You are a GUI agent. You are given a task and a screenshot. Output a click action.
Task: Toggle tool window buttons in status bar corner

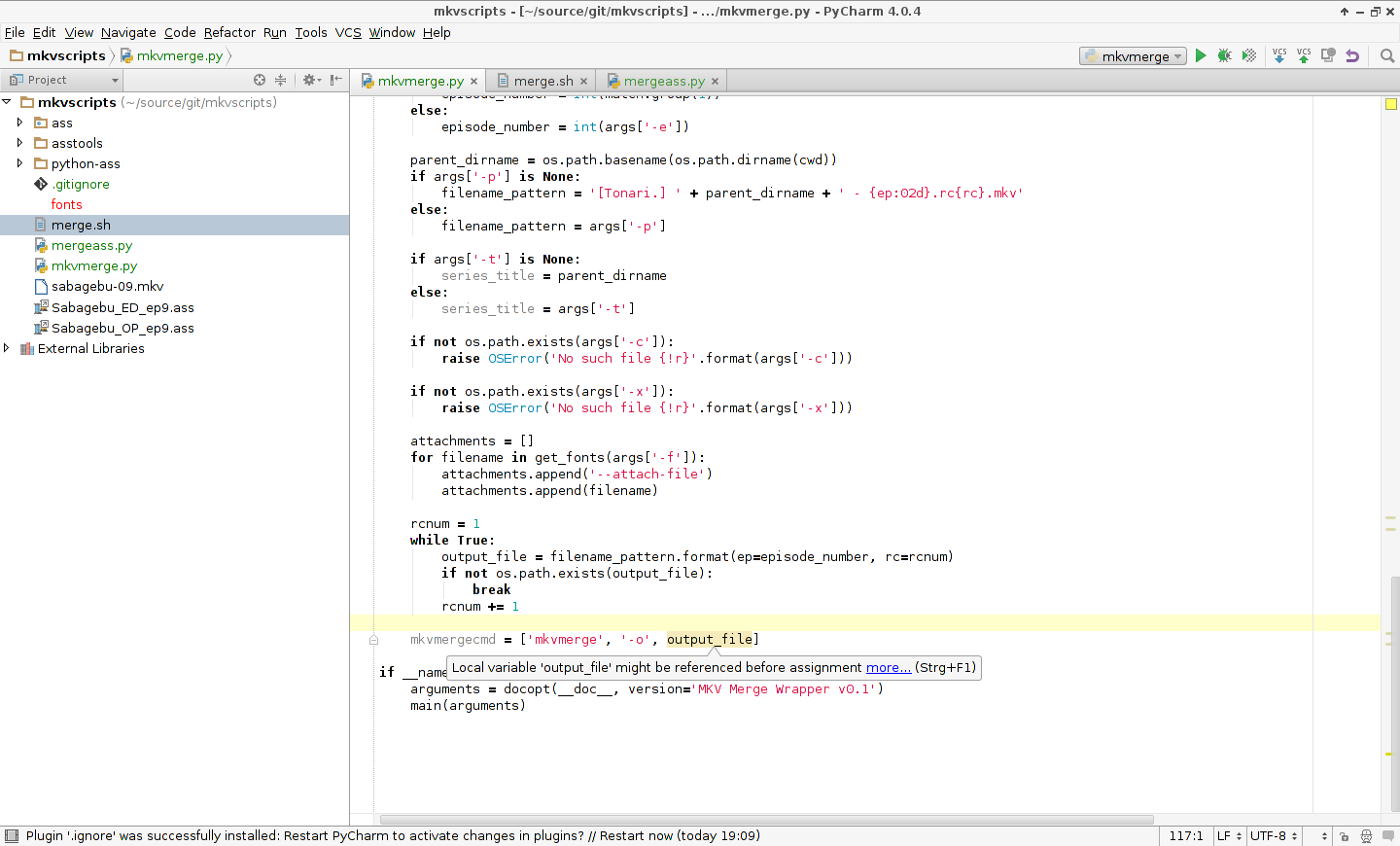[x=12, y=836]
